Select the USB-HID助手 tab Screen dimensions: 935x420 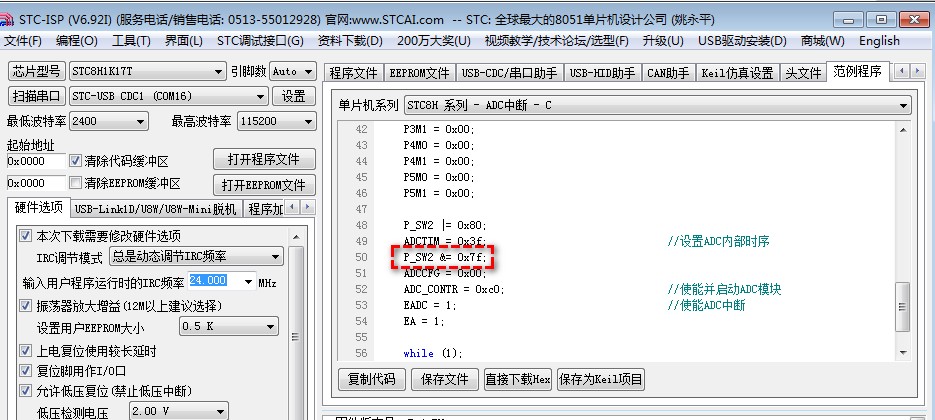click(x=602, y=73)
